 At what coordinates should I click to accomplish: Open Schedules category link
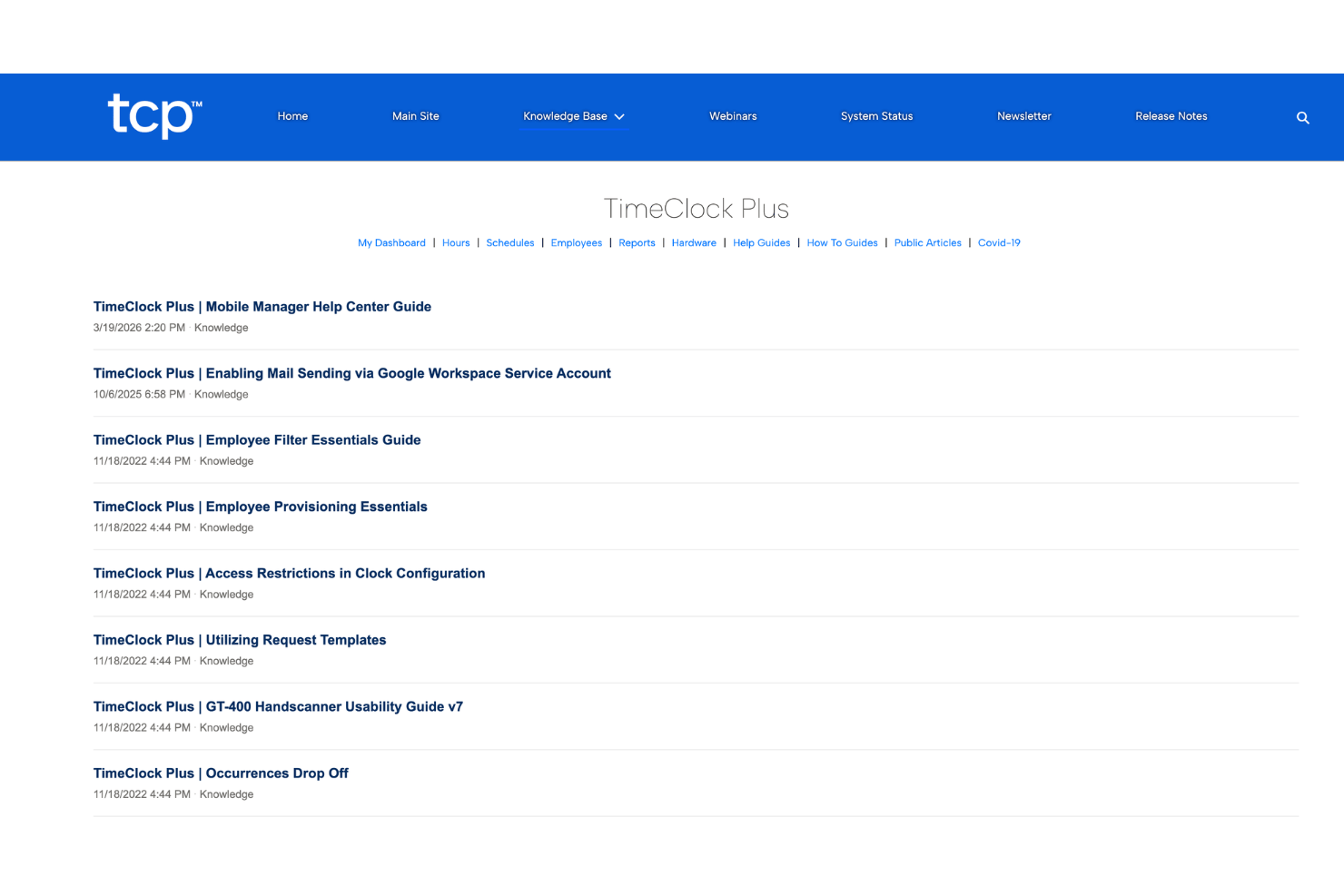point(510,242)
